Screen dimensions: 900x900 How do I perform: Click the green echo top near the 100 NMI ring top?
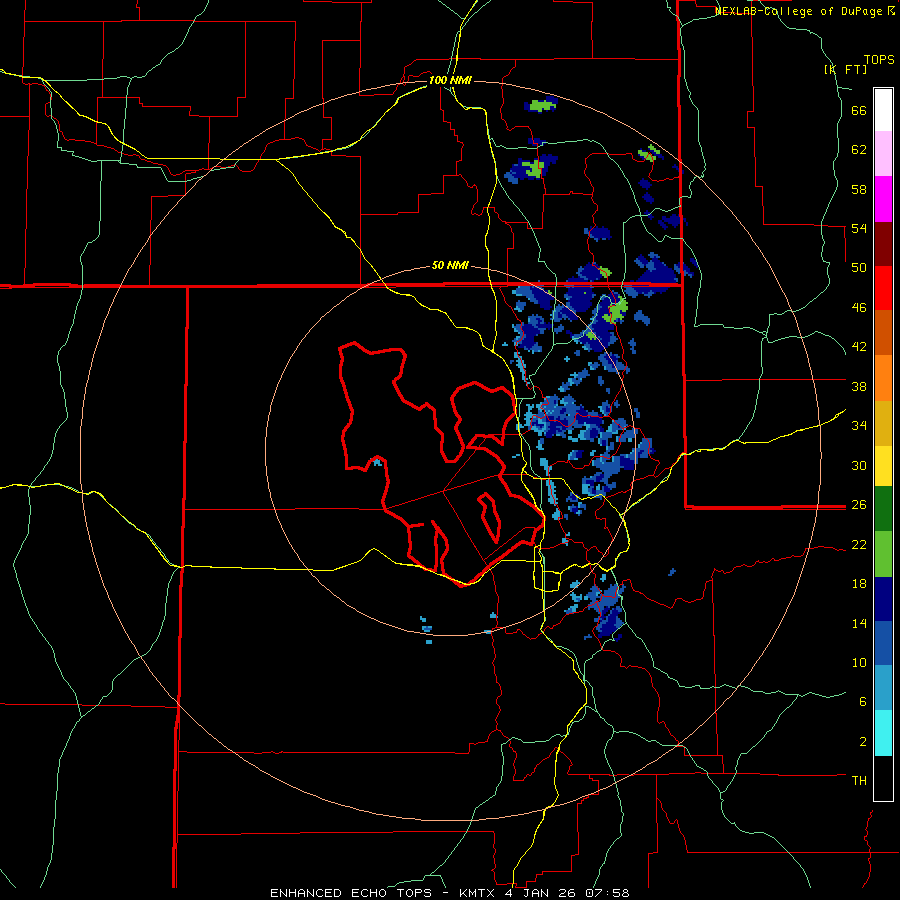(542, 106)
